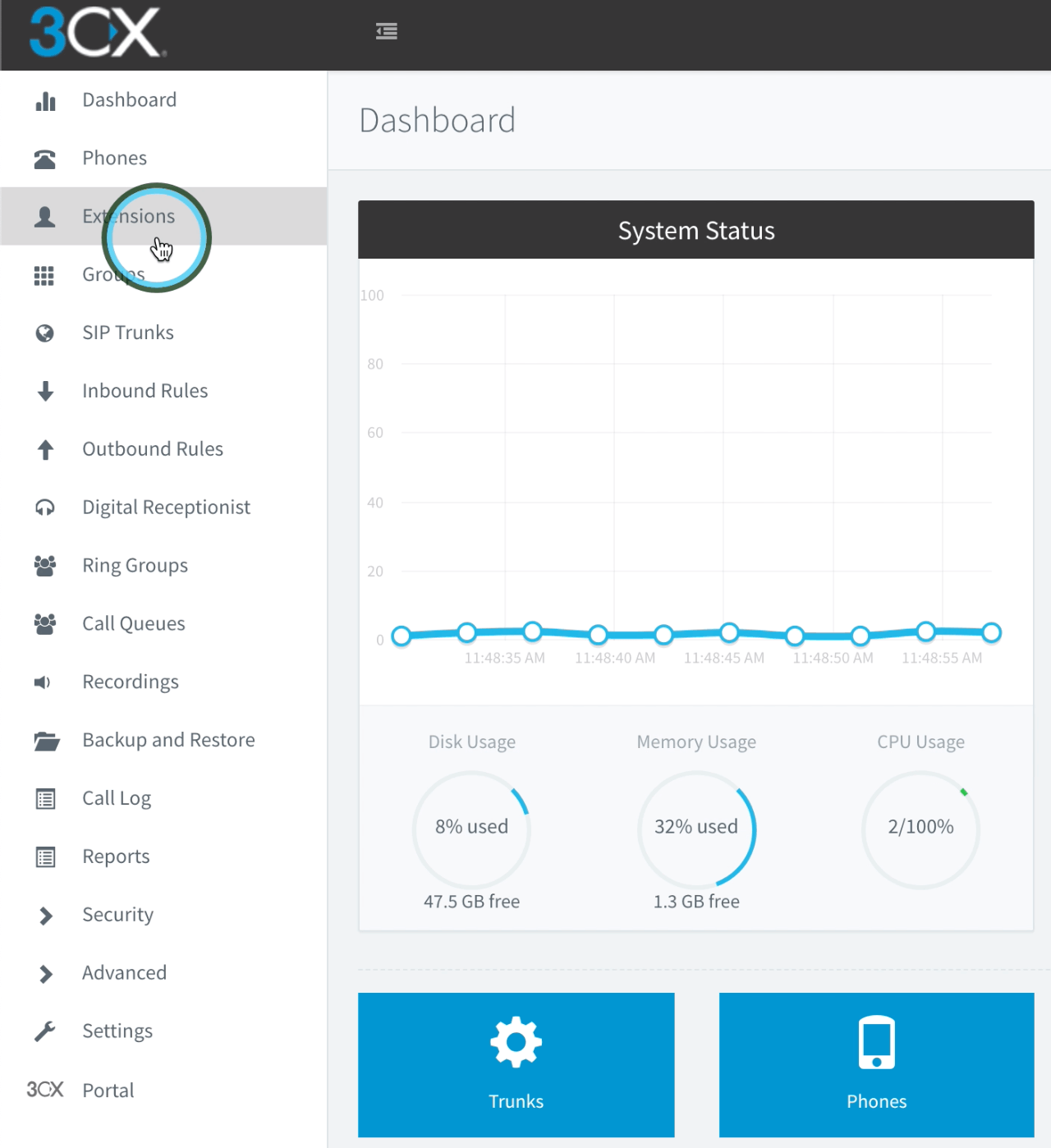This screenshot has height=1148, width=1051.
Task: Click the Outbound Rules up arrow icon
Action: (x=46, y=450)
